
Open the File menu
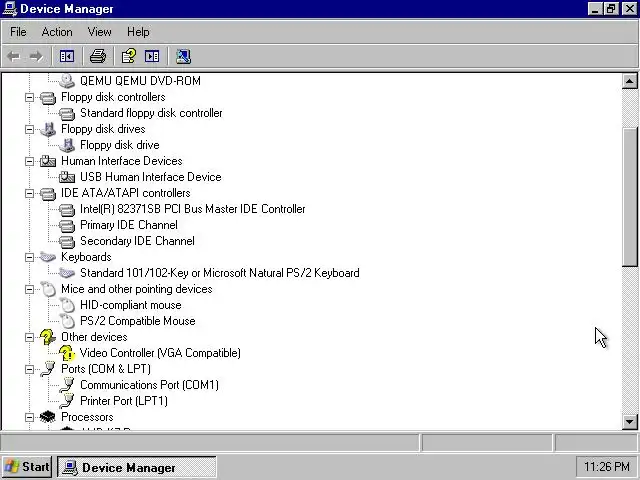point(18,32)
